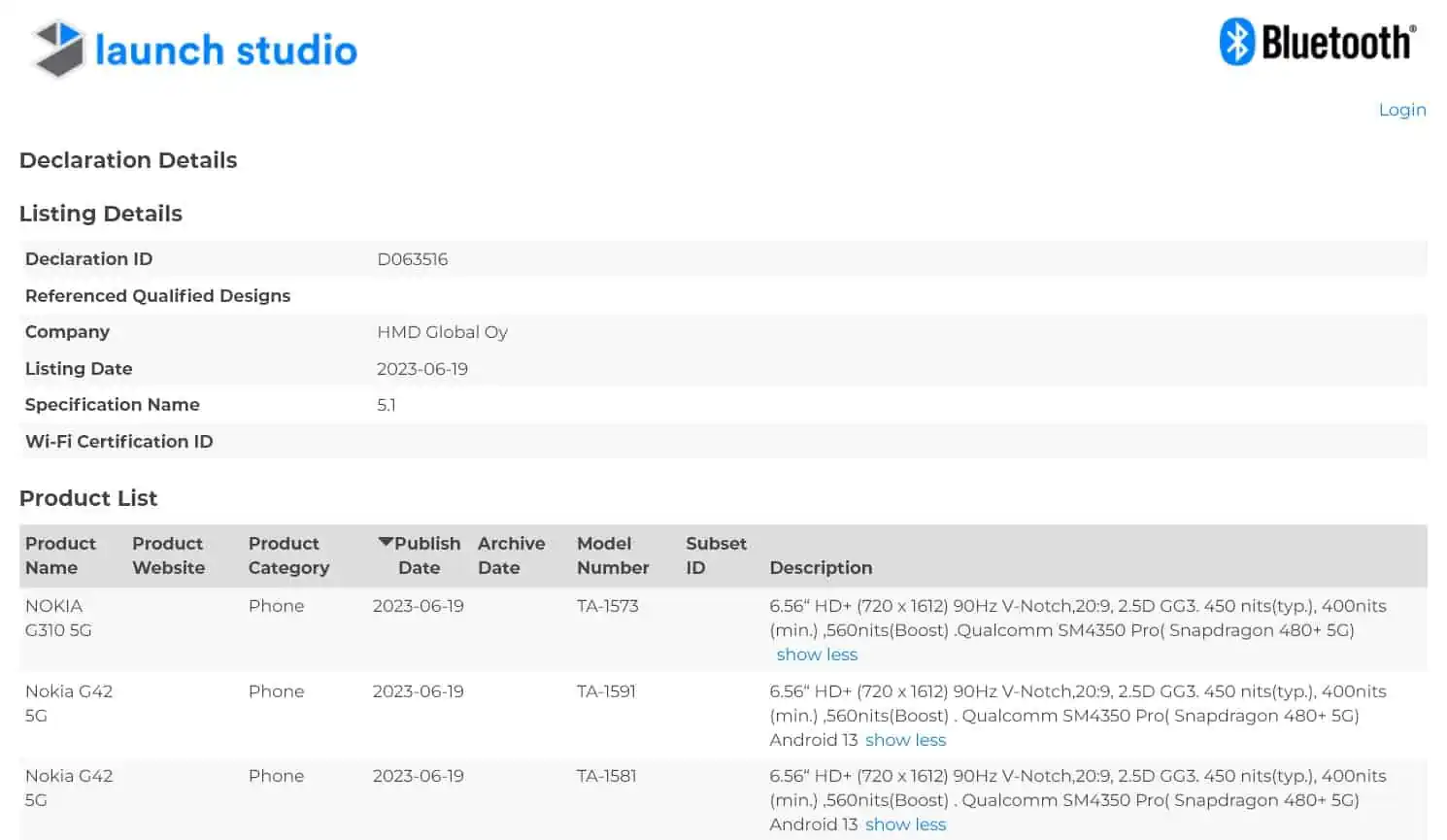
Task: Click the Wi-Fi Certification ID label
Action: [118, 442]
